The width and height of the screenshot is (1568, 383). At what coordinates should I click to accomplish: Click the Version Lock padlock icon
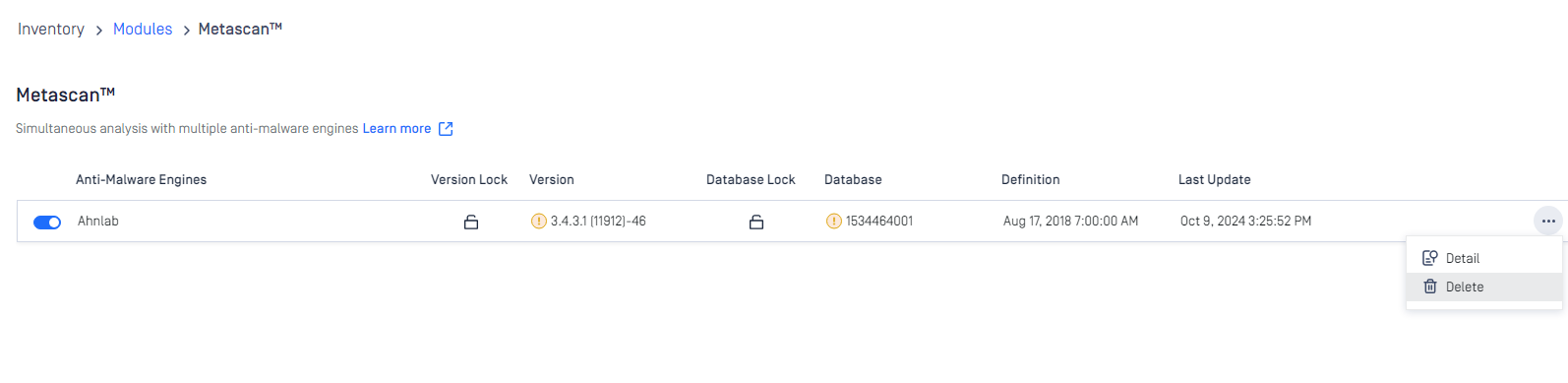(x=471, y=223)
